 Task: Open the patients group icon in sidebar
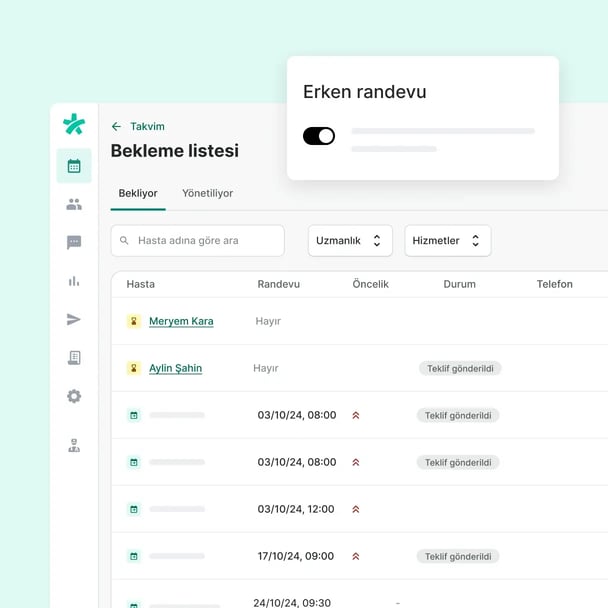(74, 204)
